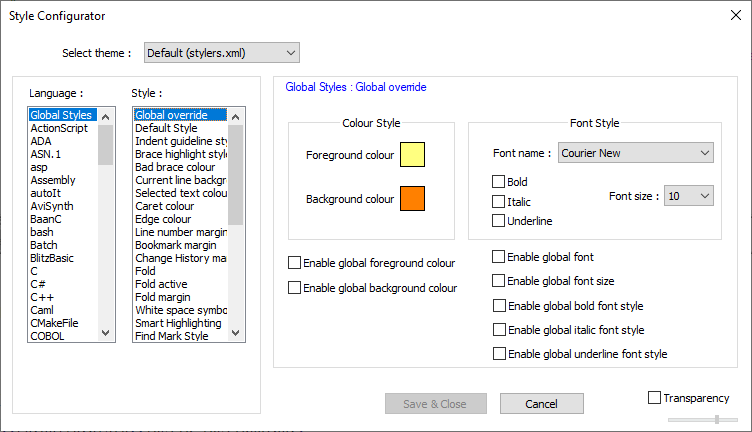Select C++ in the Language list
Viewport: 752px width, 432px height.
[63, 297]
